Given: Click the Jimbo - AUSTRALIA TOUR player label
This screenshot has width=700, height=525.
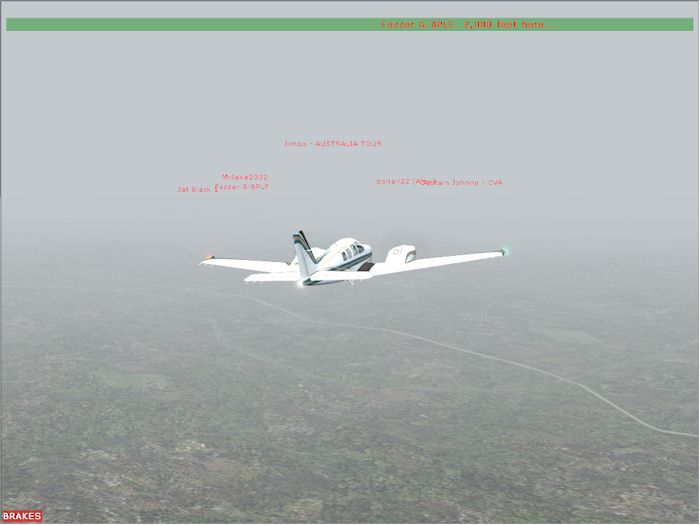Looking at the screenshot, I should tap(333, 144).
